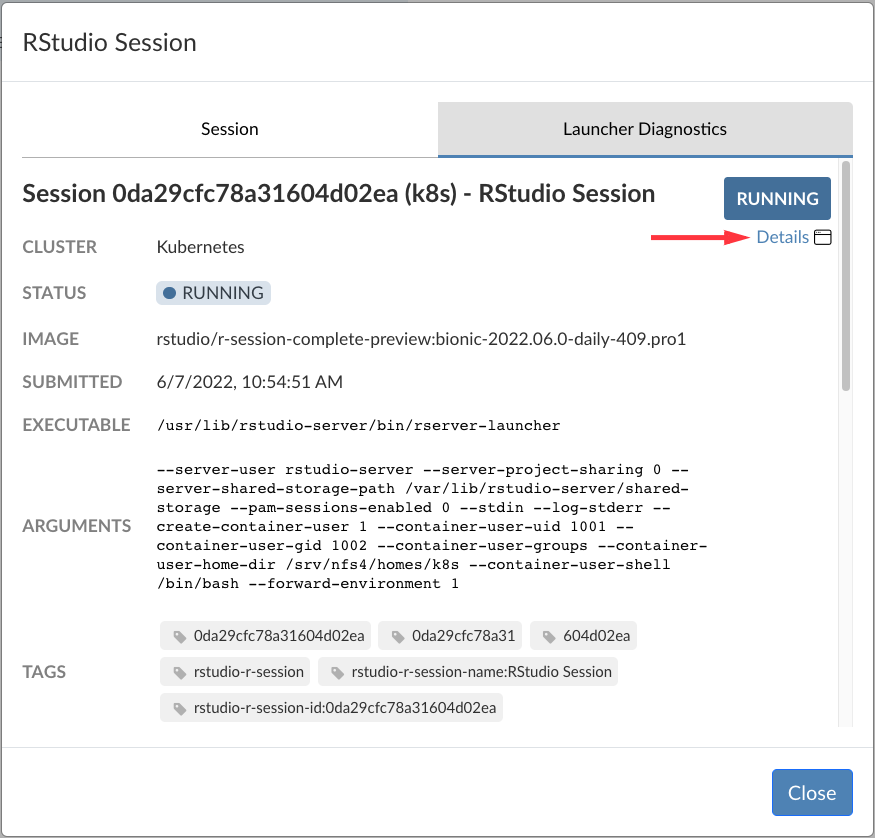Select the RUNNING status badge
This screenshot has height=838, width=875.
pos(213,292)
